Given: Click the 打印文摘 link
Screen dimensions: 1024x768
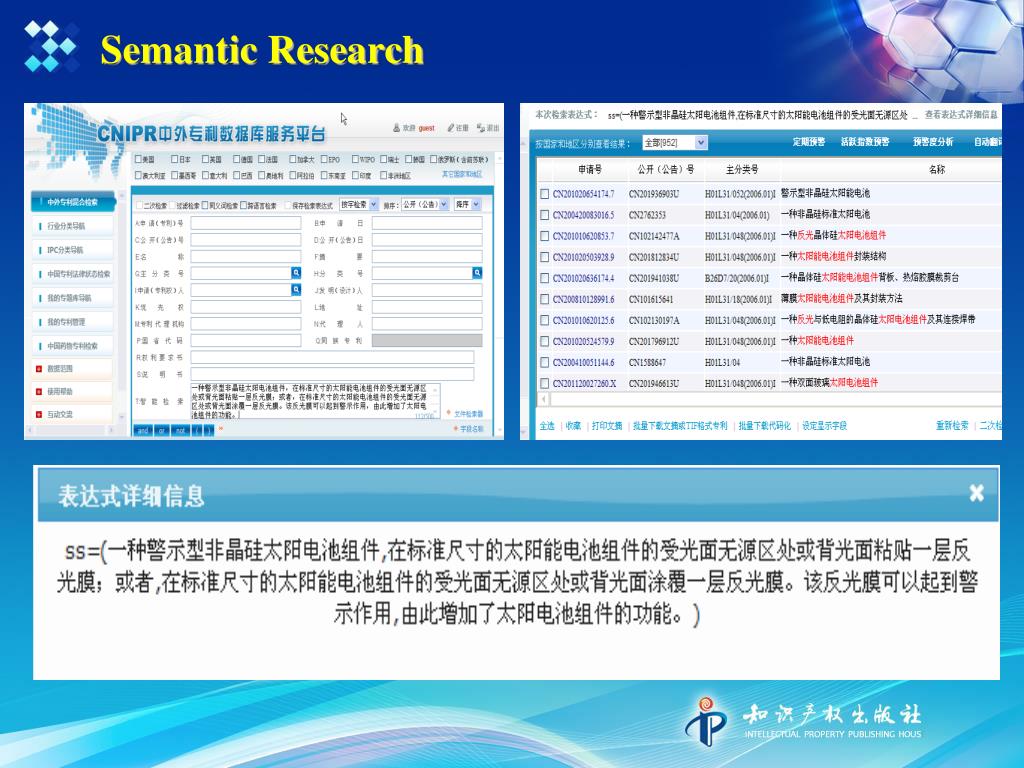Looking at the screenshot, I should tap(607, 426).
